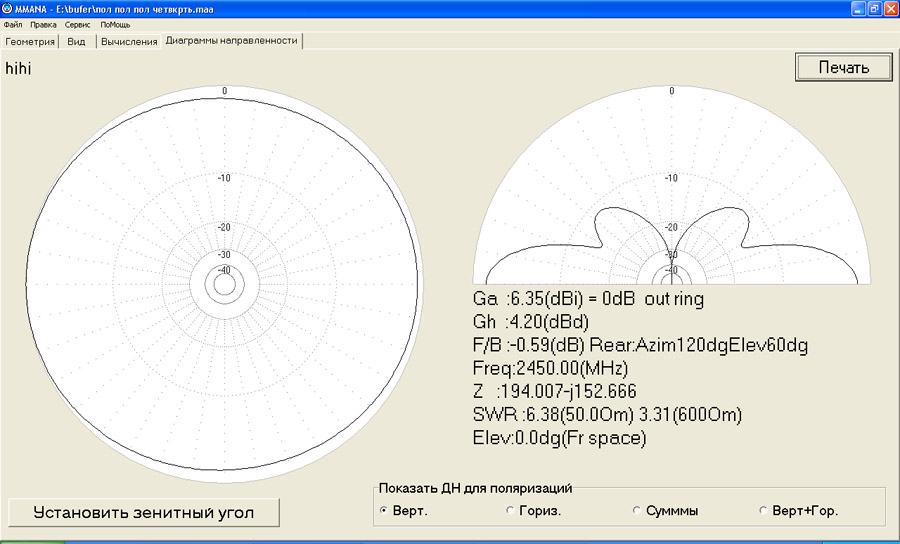Click the Freq:2450.00(MHz) text
900x544 pixels.
point(550,368)
